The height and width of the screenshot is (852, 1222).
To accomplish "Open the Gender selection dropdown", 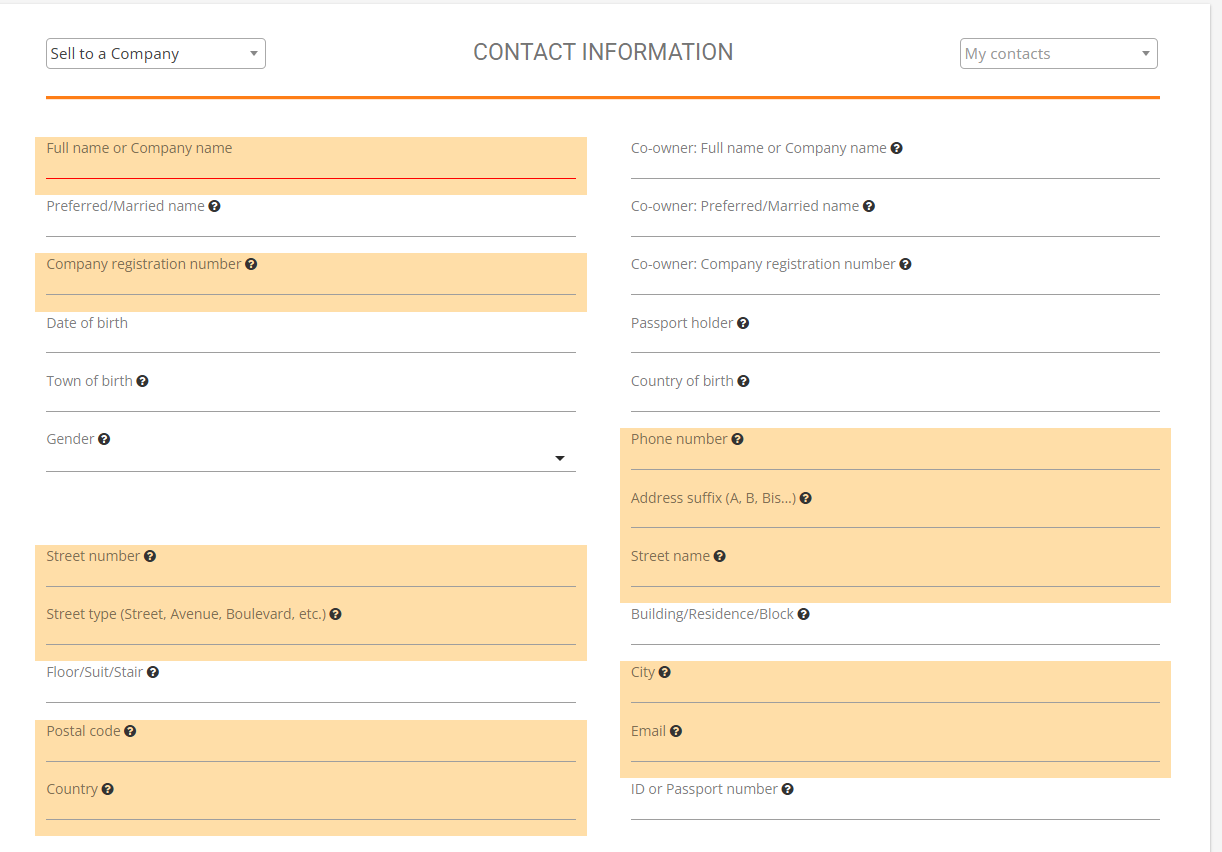I will coord(310,458).
